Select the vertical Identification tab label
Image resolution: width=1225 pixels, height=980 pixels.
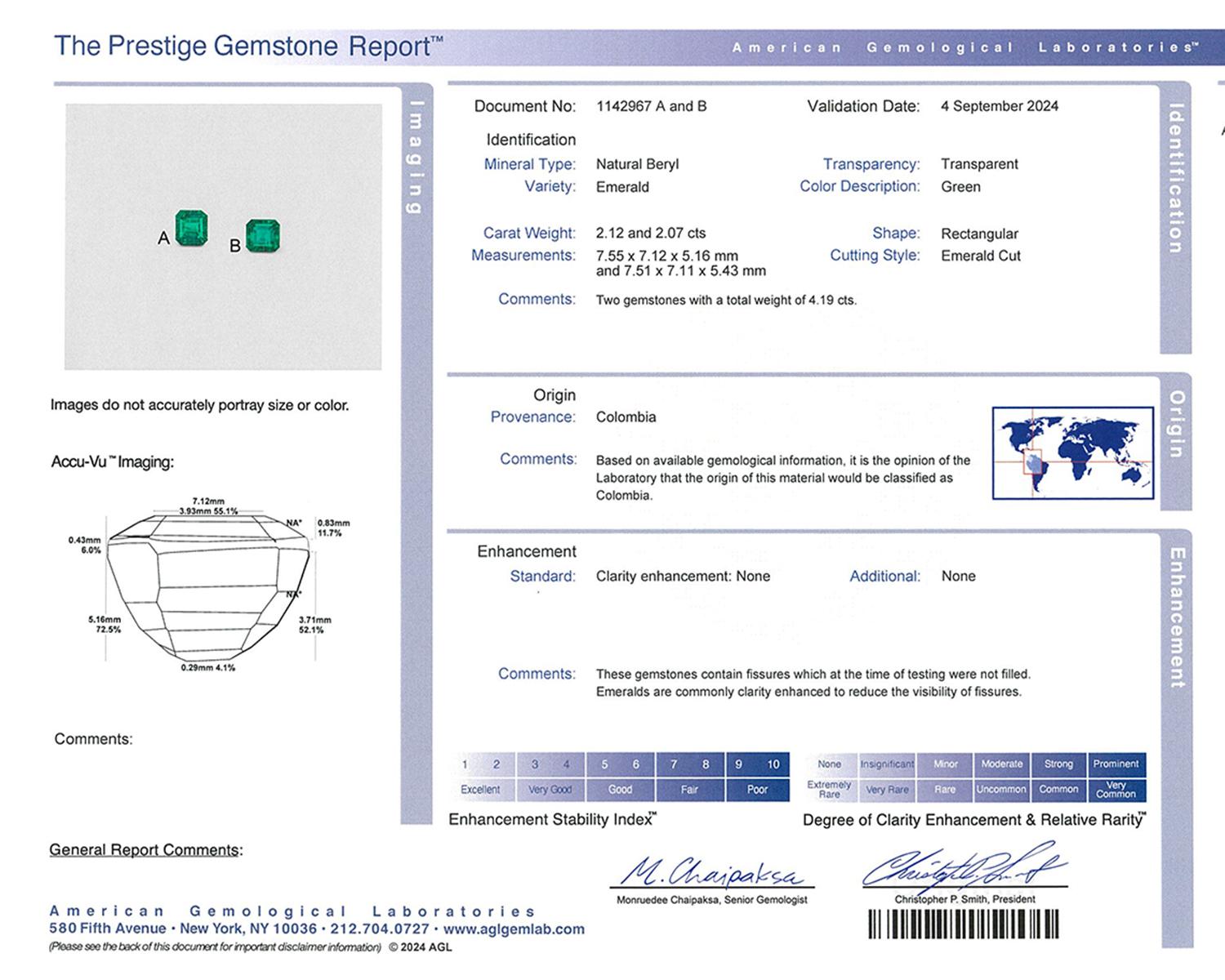tap(1175, 177)
